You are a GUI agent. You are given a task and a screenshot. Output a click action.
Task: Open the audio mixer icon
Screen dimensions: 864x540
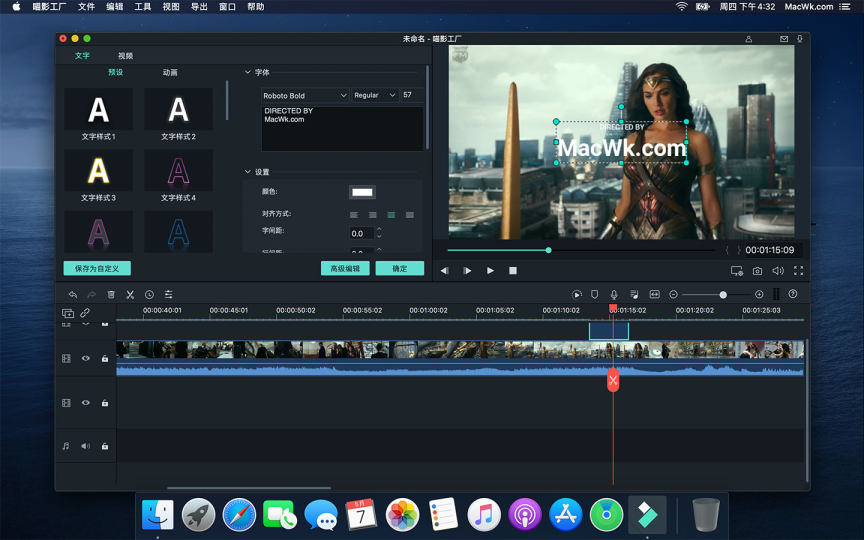[x=634, y=295]
